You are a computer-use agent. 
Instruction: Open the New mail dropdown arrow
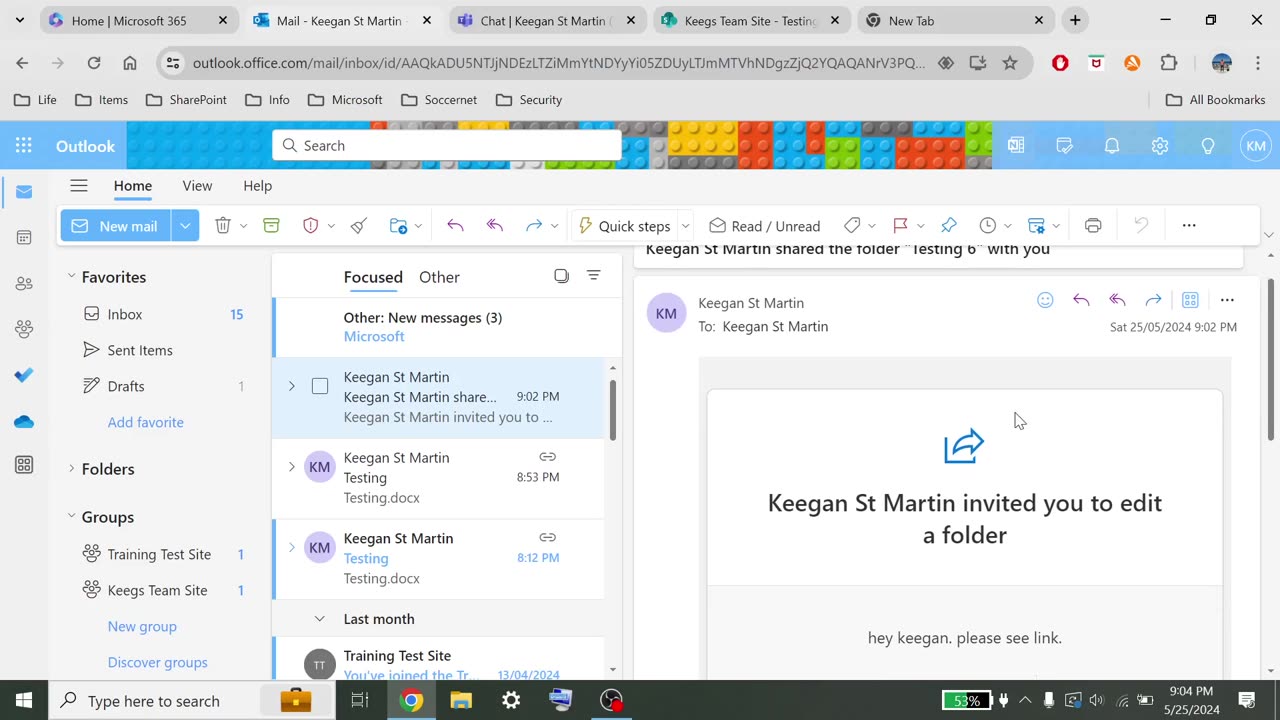(x=185, y=226)
